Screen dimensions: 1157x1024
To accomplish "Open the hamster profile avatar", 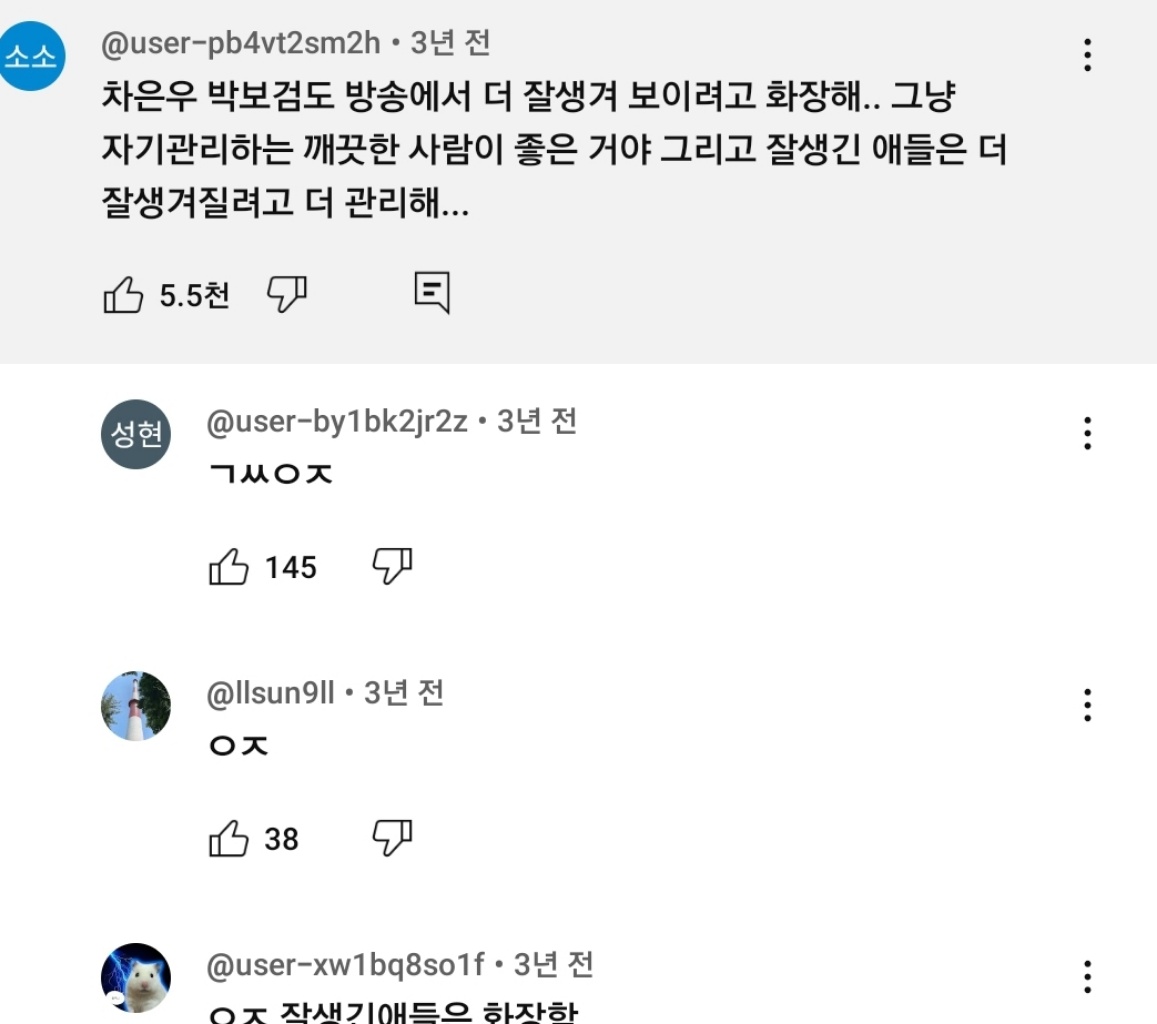I will point(136,977).
